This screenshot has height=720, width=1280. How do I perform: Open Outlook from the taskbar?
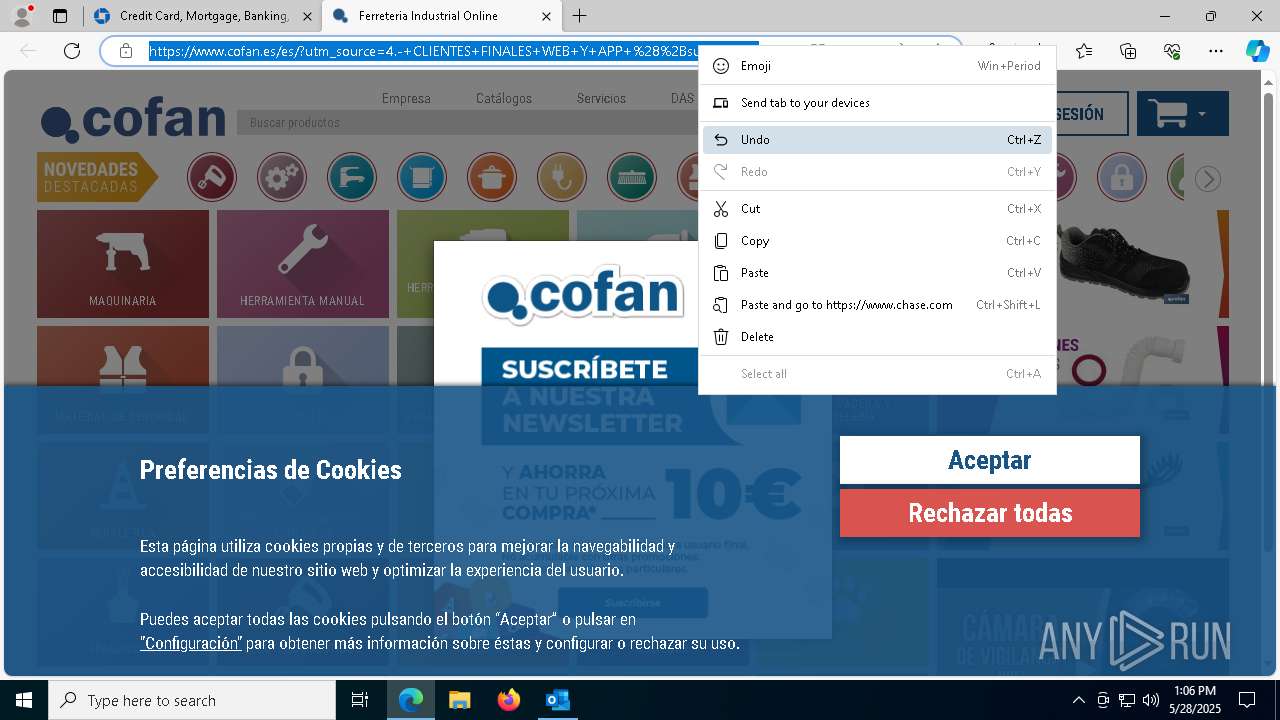557,700
